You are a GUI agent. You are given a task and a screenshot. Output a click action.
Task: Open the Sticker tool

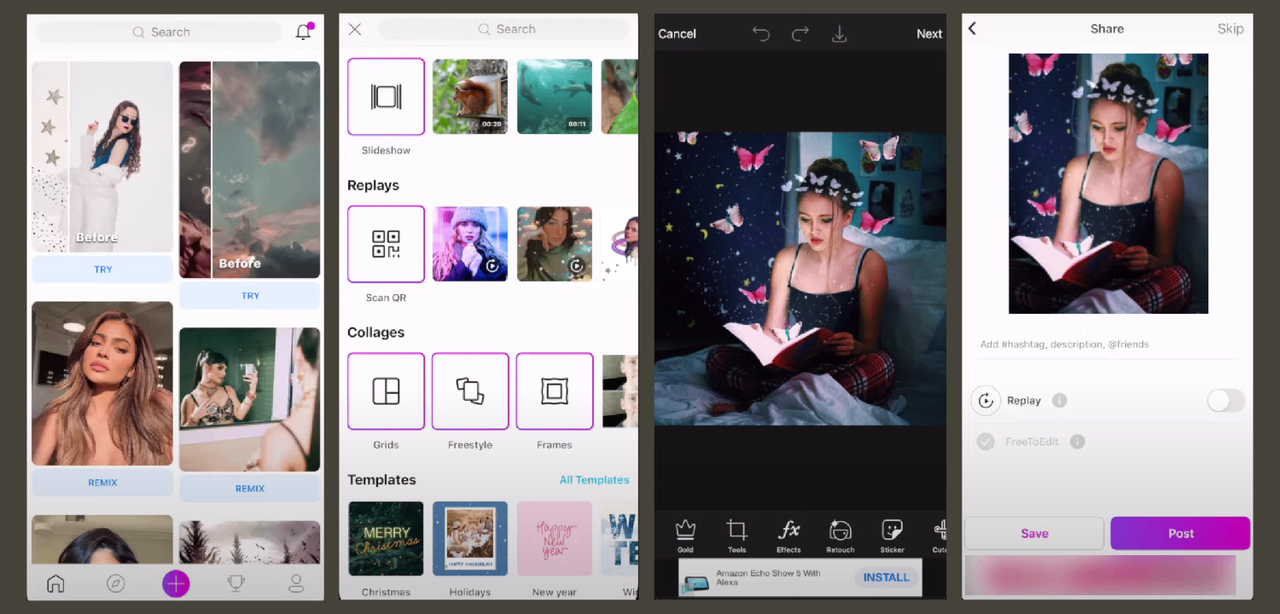tap(892, 535)
